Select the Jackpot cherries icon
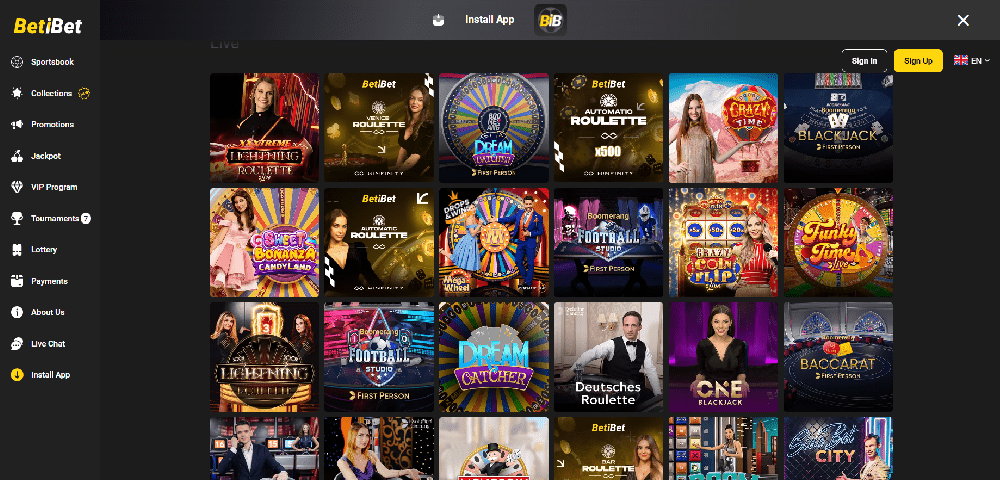 17,156
